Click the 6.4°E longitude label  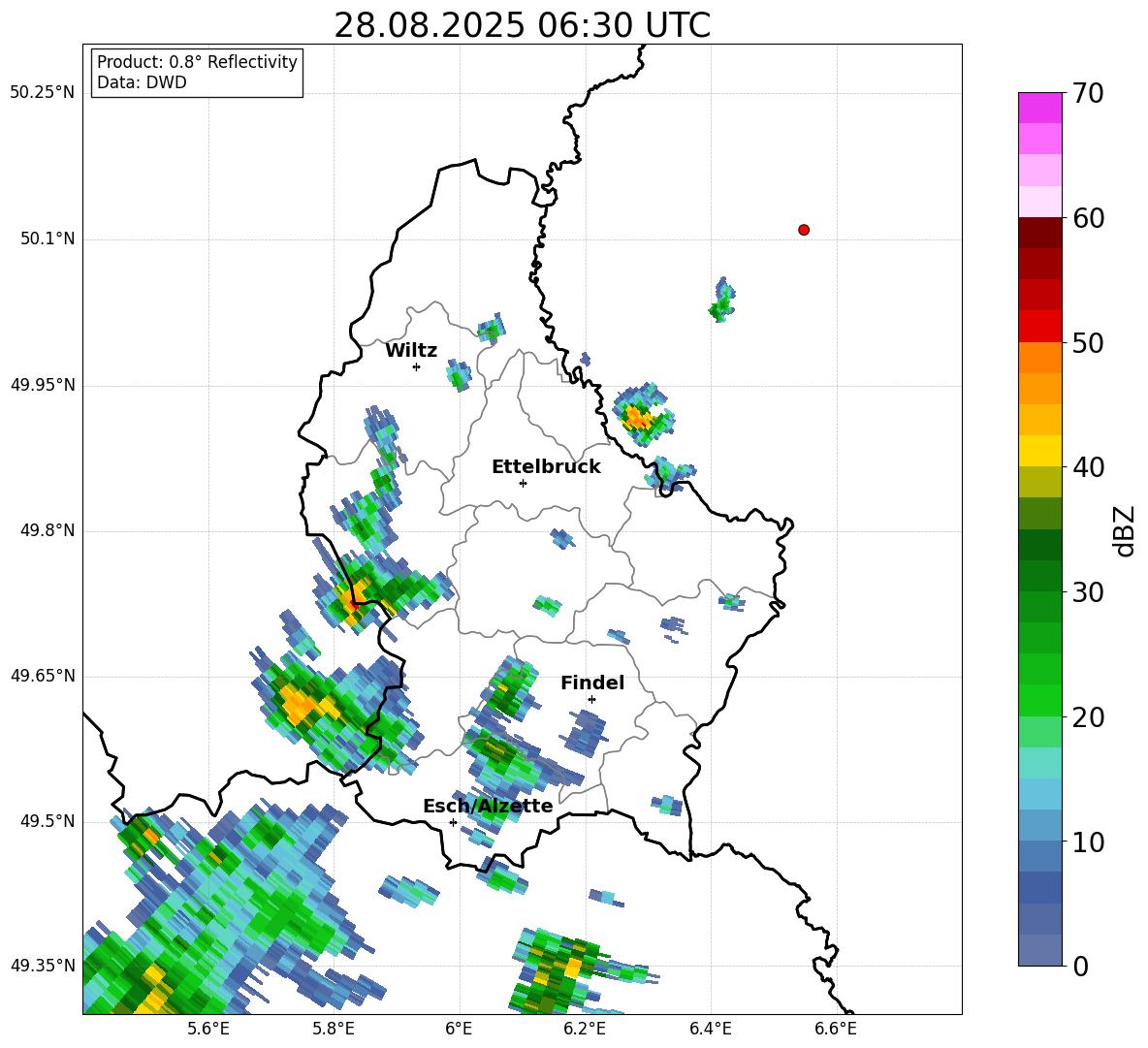tap(710, 1029)
